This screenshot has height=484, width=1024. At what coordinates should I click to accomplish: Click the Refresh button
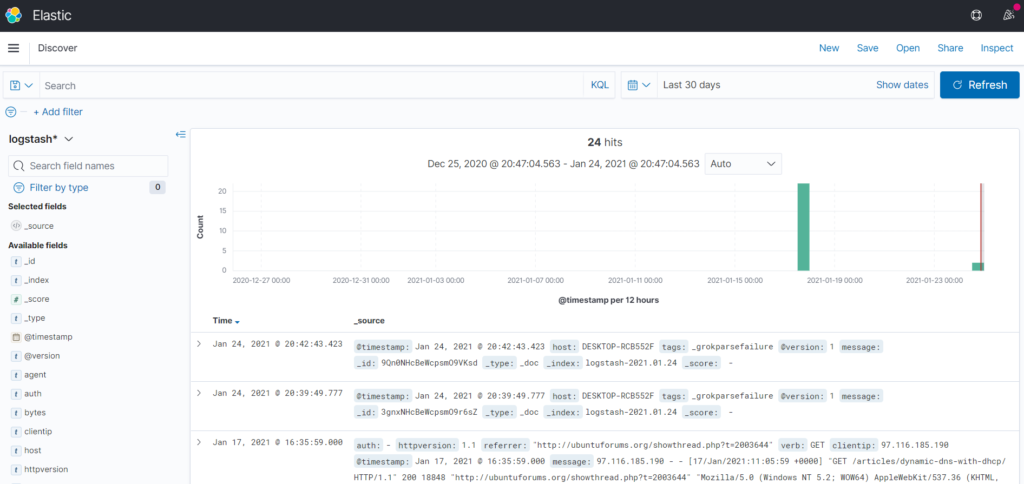979,85
